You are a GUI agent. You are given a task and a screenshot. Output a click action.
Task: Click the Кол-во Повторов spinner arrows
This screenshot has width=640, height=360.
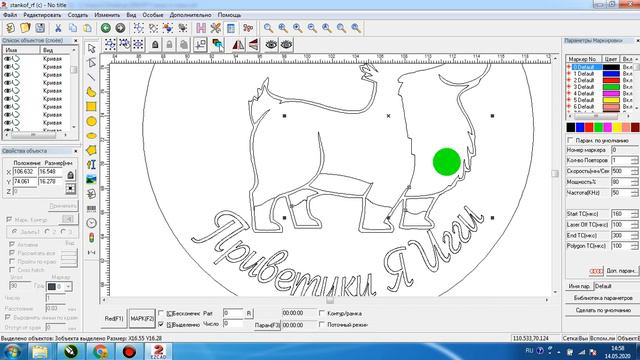[x=634, y=160]
